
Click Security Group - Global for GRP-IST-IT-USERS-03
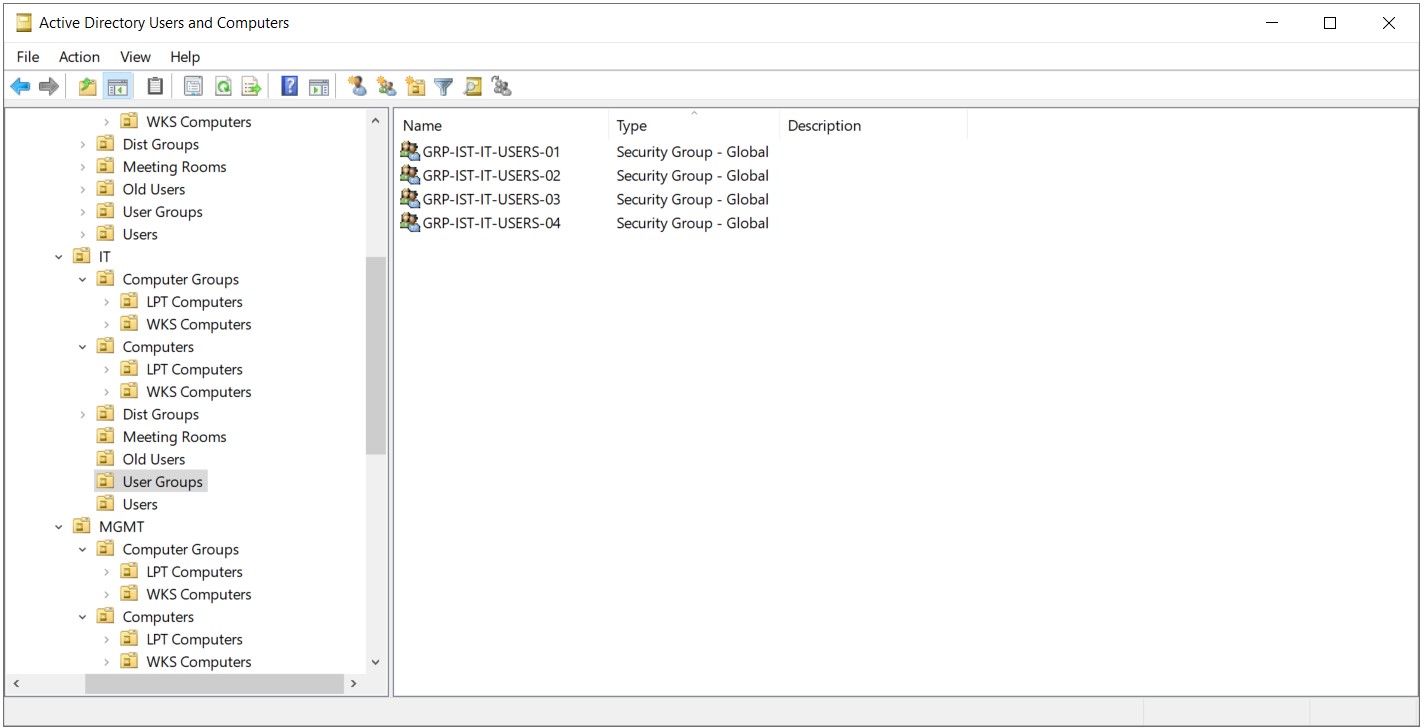[692, 199]
